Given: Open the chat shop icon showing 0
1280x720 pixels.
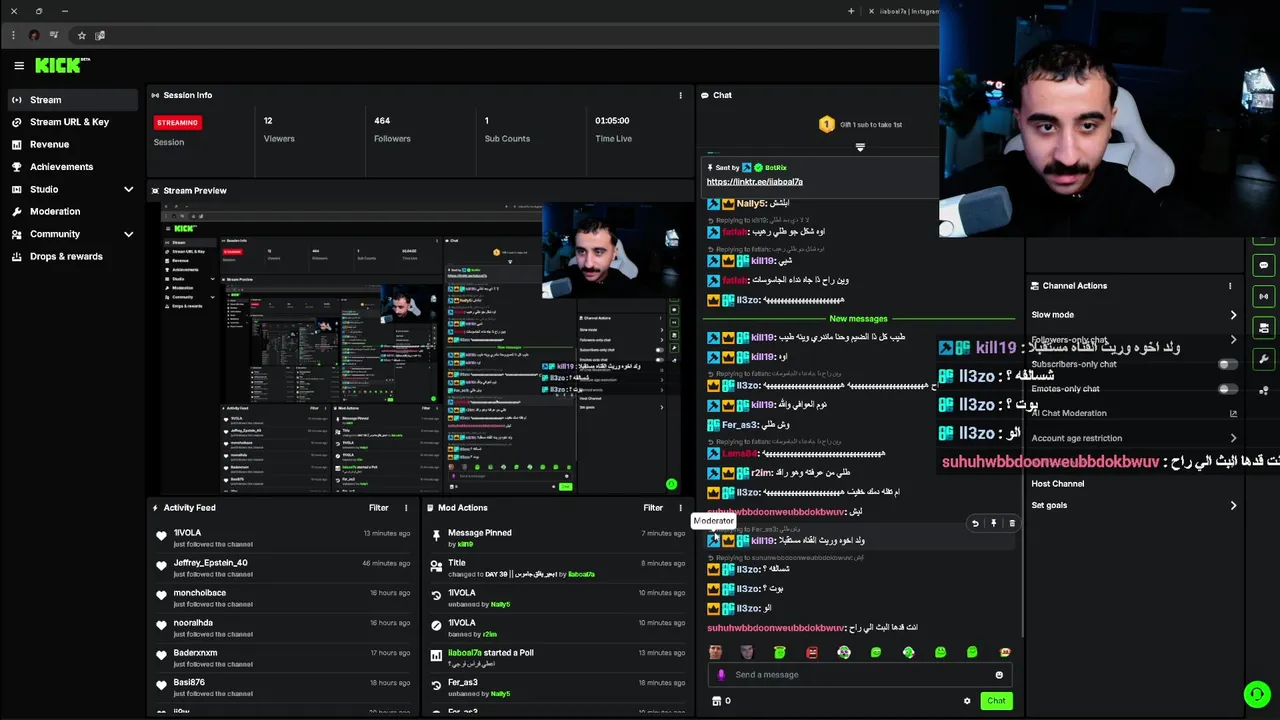Looking at the screenshot, I should pos(721,701).
